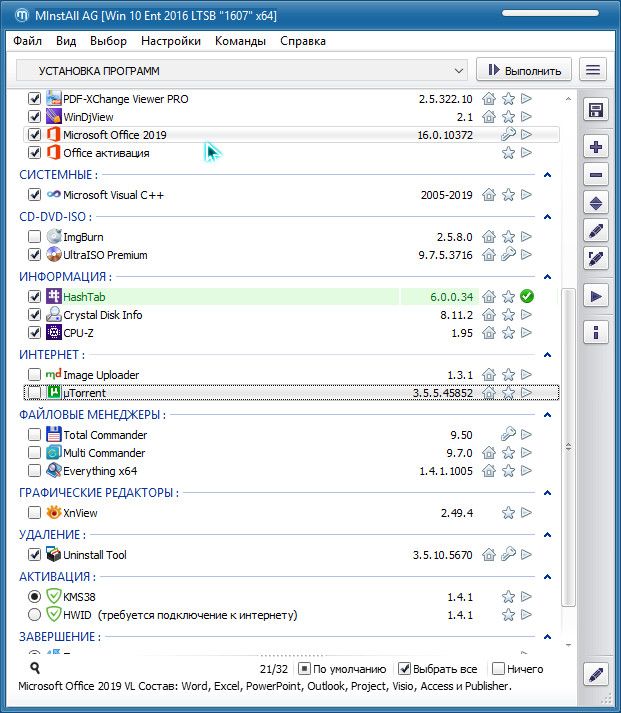Click the info icon in sidebar
The height and width of the screenshot is (713, 621).
click(596, 333)
